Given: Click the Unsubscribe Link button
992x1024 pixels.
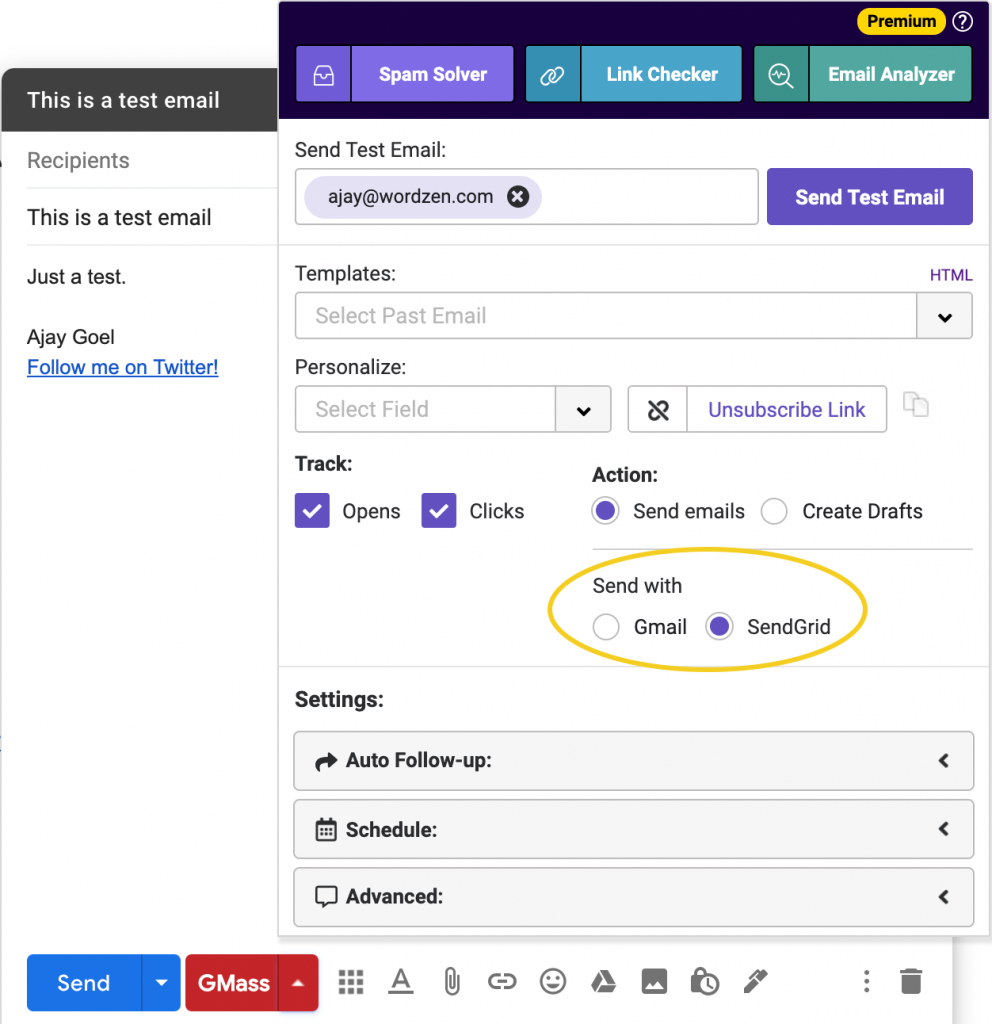Looking at the screenshot, I should coord(786,410).
